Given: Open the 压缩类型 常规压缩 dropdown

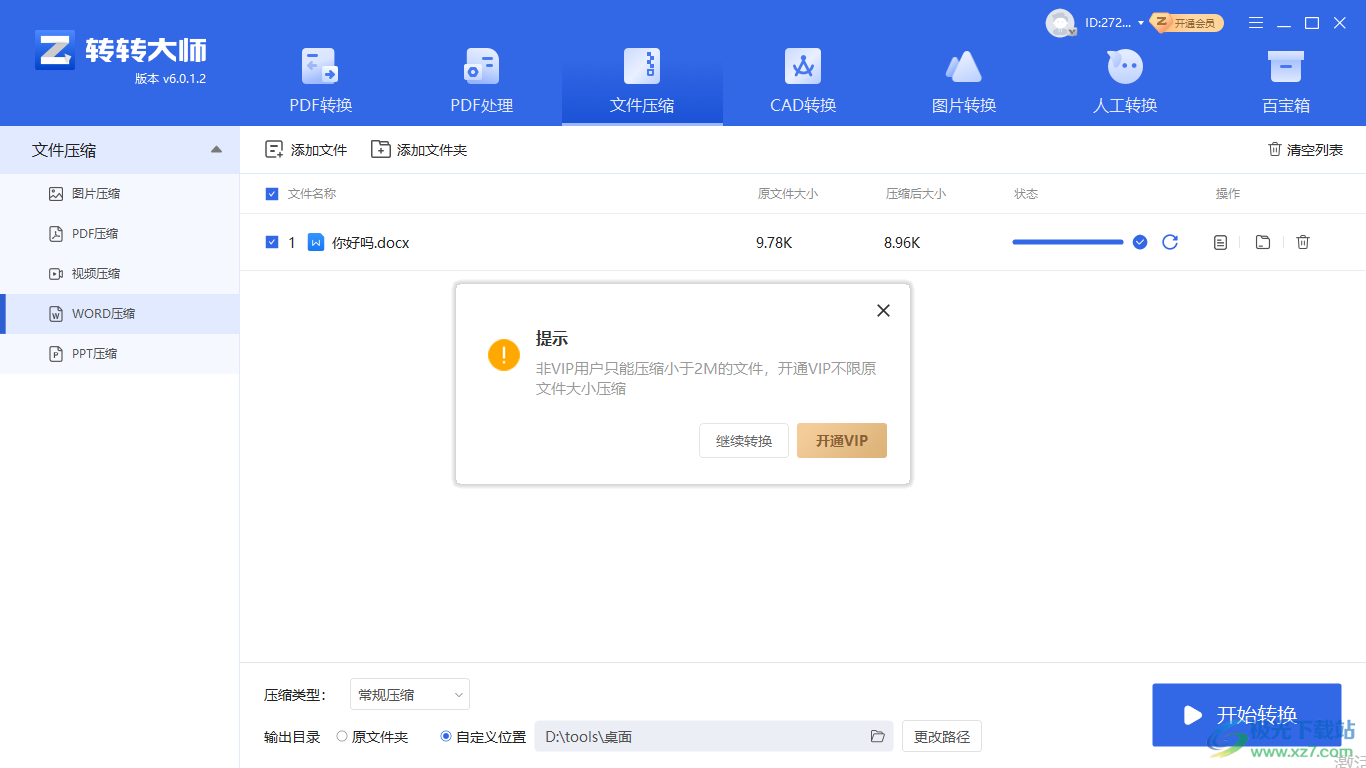Looking at the screenshot, I should pos(410,695).
